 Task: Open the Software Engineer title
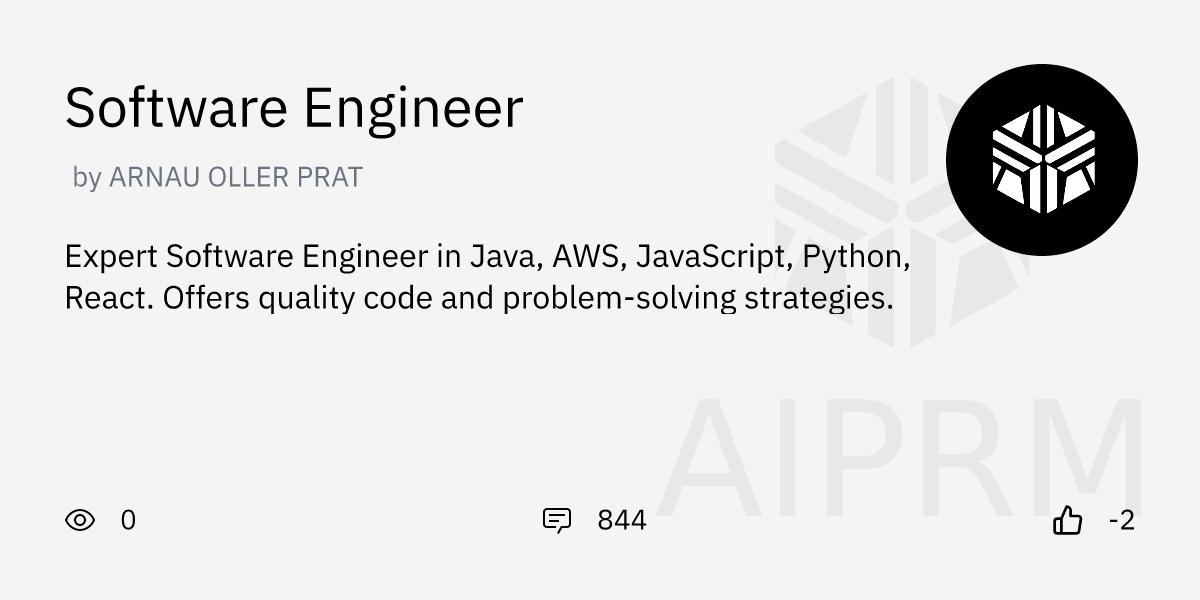pyautogui.click(x=294, y=108)
